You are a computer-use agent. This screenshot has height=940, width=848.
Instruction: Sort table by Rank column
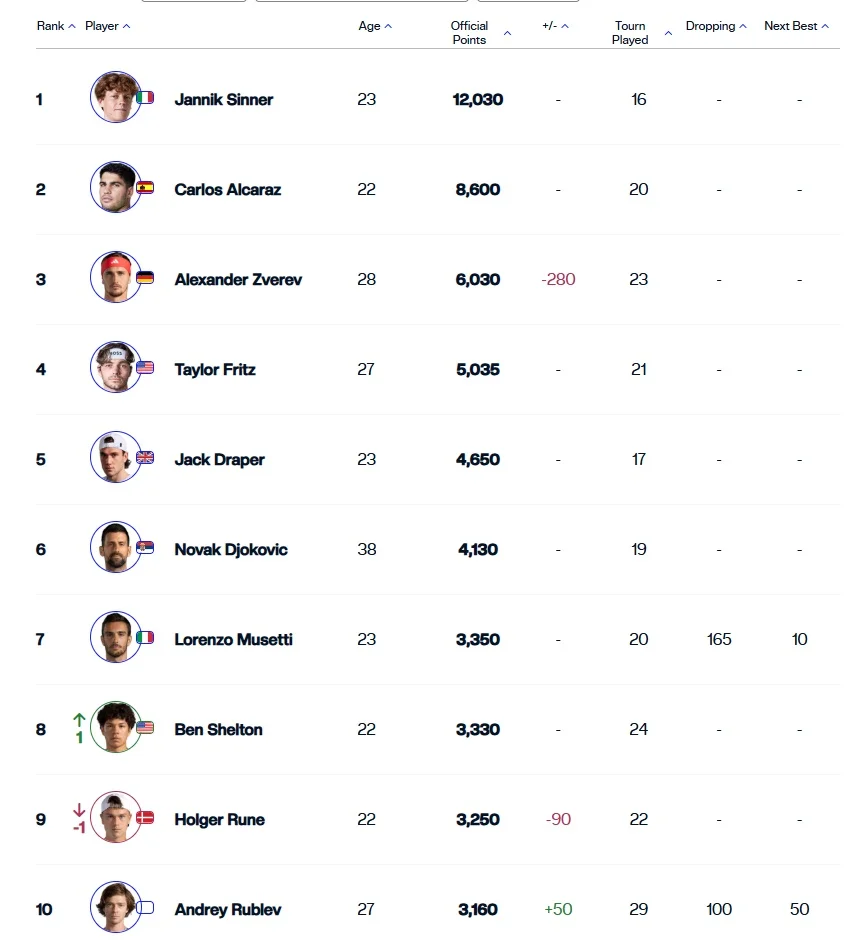pos(56,26)
